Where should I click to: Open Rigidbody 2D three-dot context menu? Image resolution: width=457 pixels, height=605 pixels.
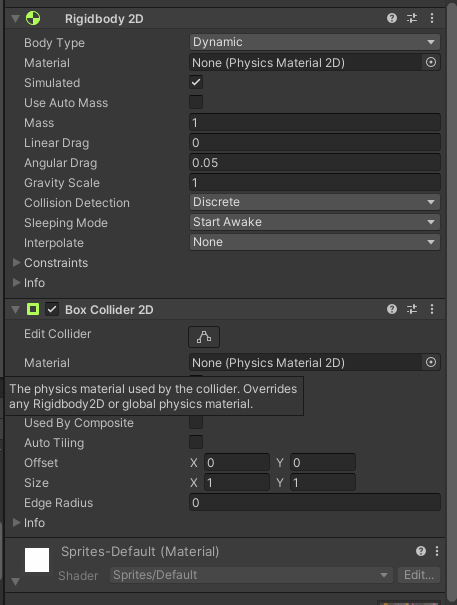coord(432,18)
